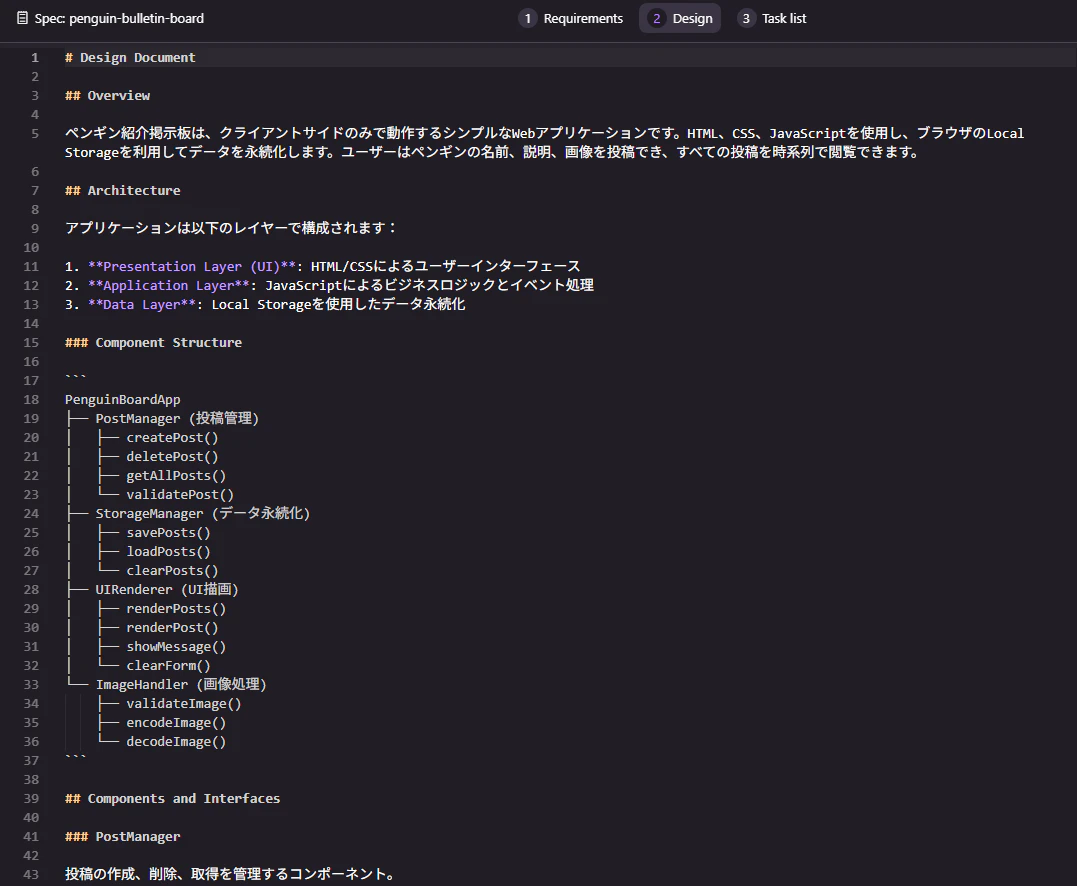The height and width of the screenshot is (886, 1077).
Task: Click the '### PostManager' heading
Action: pos(123,837)
